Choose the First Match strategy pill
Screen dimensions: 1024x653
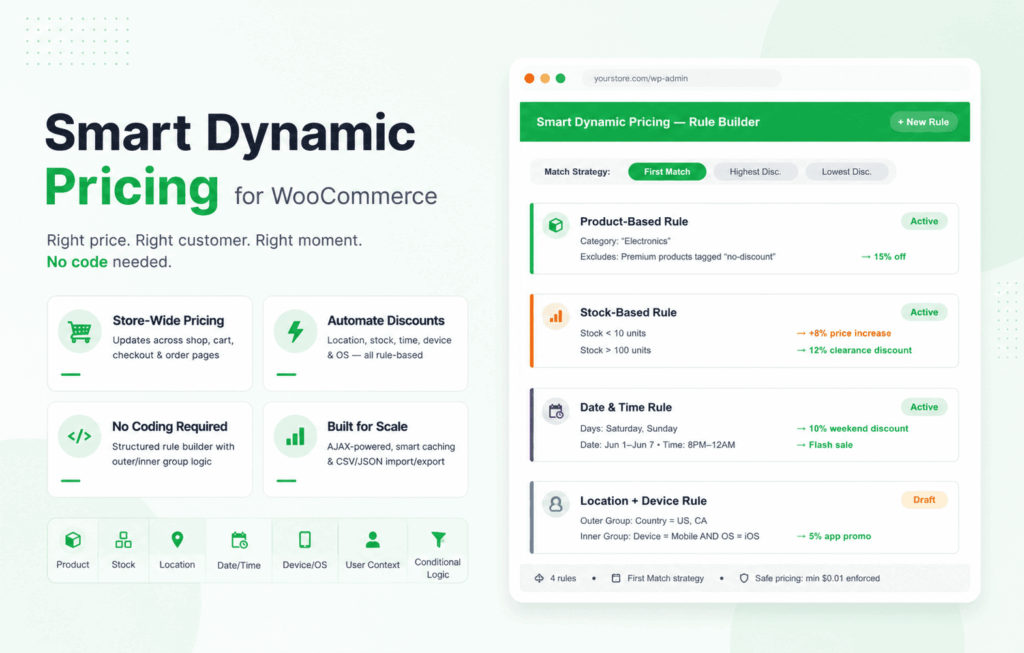coord(667,172)
